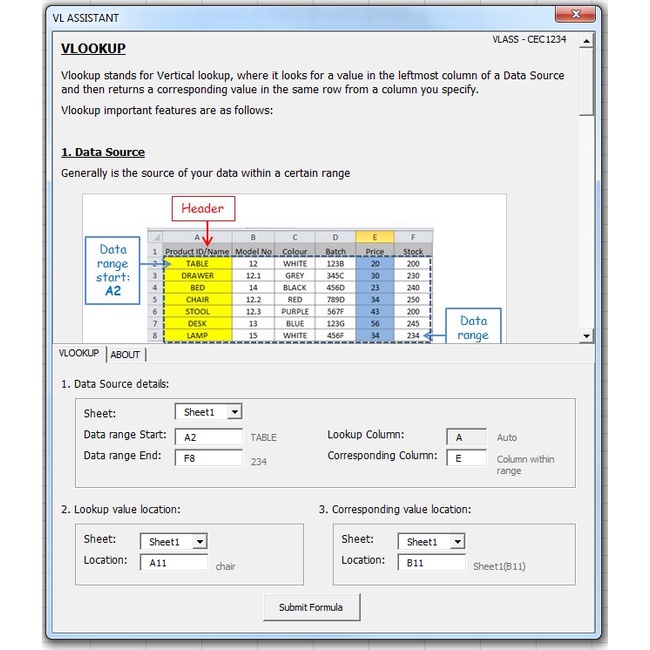Screen dimensions: 650x650
Task: Click the red Header callout in the example
Action: 203,209
